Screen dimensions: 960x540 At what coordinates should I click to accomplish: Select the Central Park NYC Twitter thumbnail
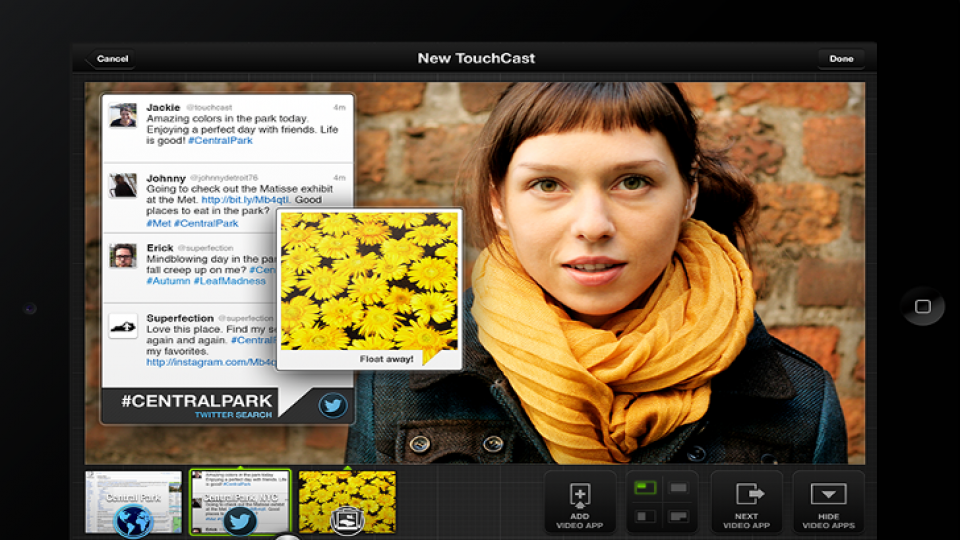[240, 501]
